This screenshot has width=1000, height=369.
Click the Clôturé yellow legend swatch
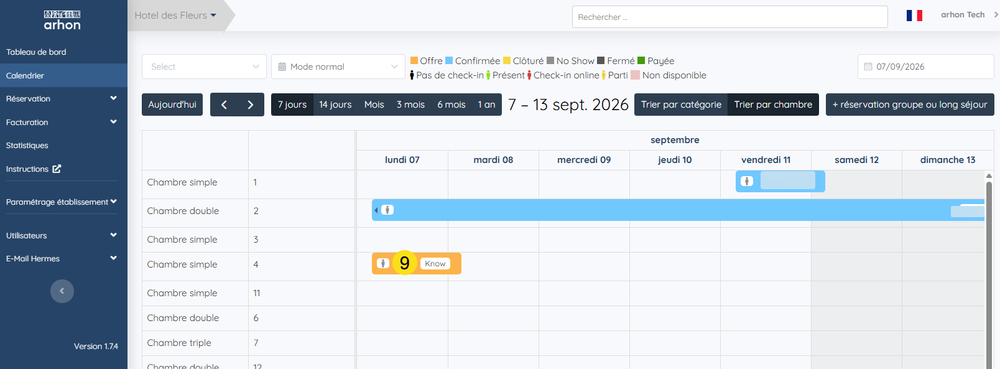[507, 61]
